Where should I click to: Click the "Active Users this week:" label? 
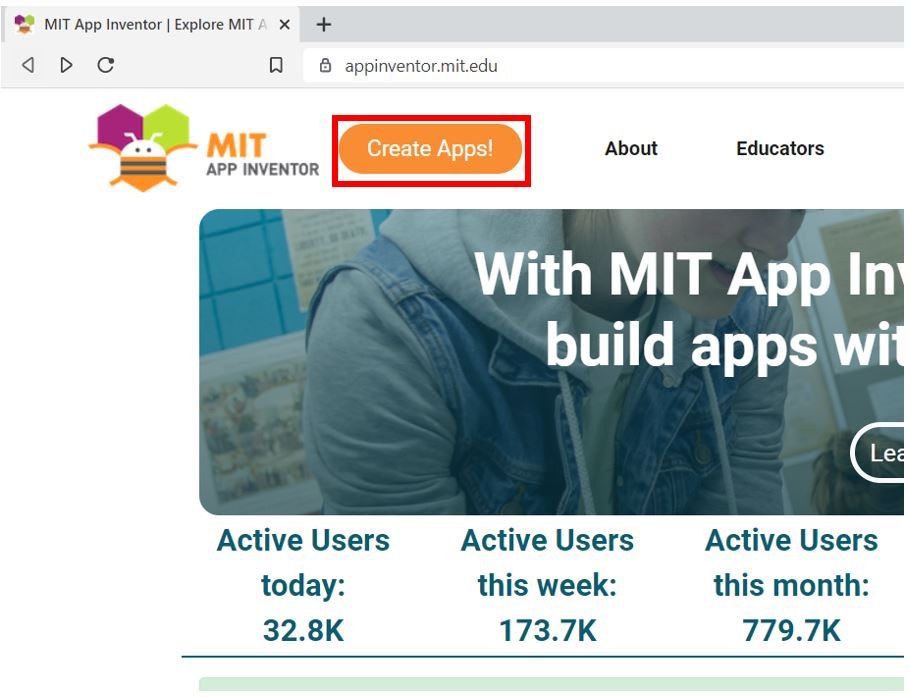pos(547,562)
